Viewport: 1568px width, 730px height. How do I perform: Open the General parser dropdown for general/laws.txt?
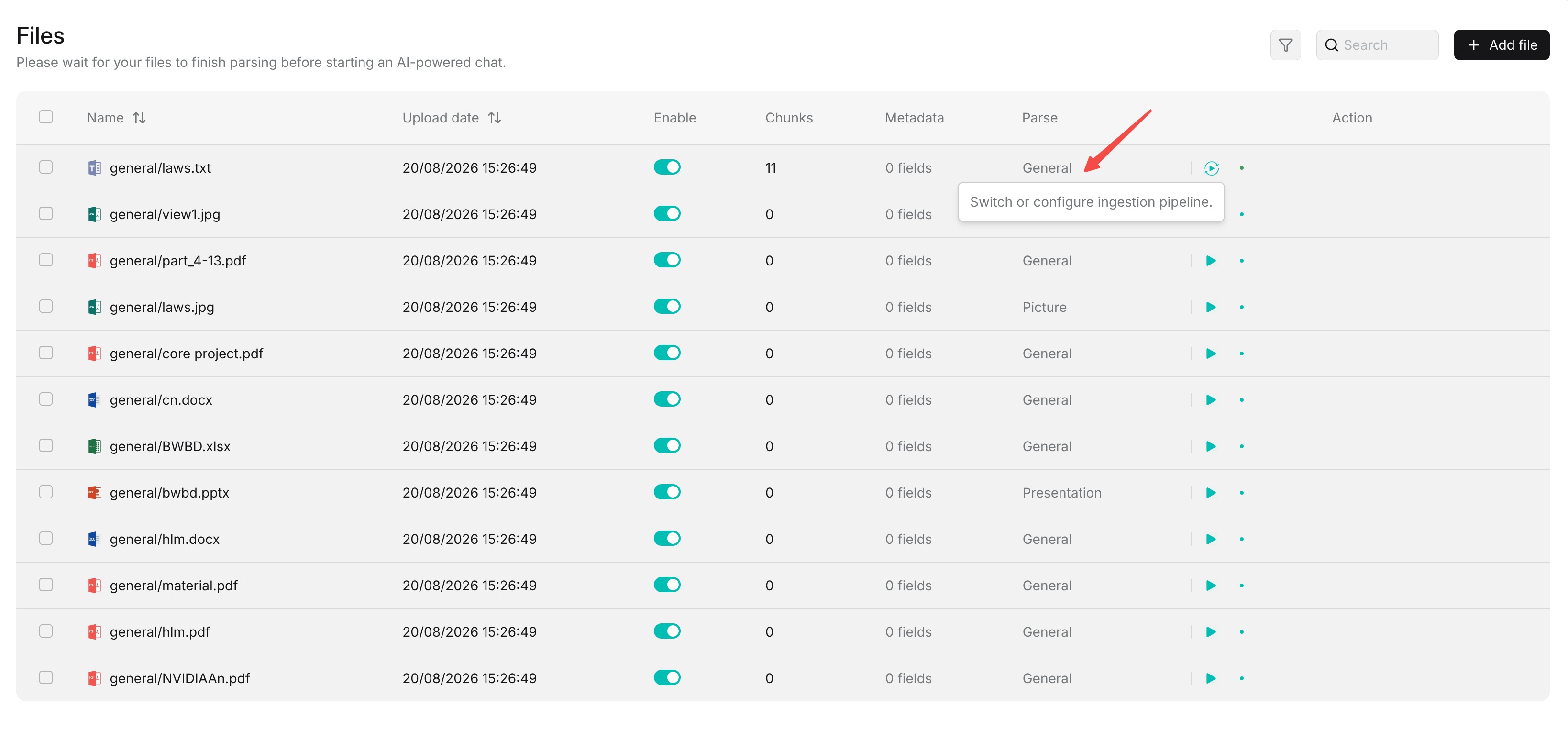pyautogui.click(x=1046, y=168)
